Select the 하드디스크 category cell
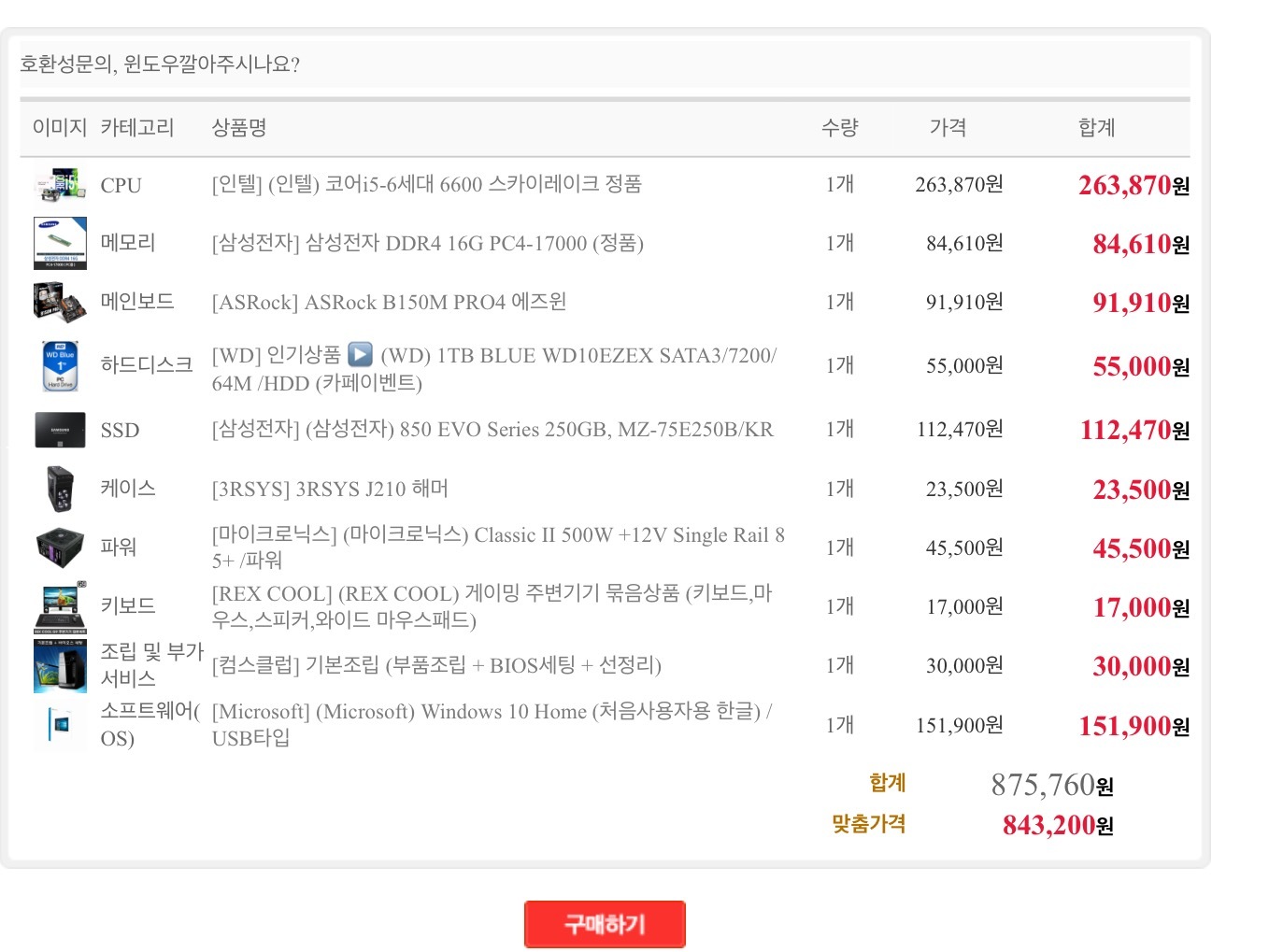 [147, 365]
